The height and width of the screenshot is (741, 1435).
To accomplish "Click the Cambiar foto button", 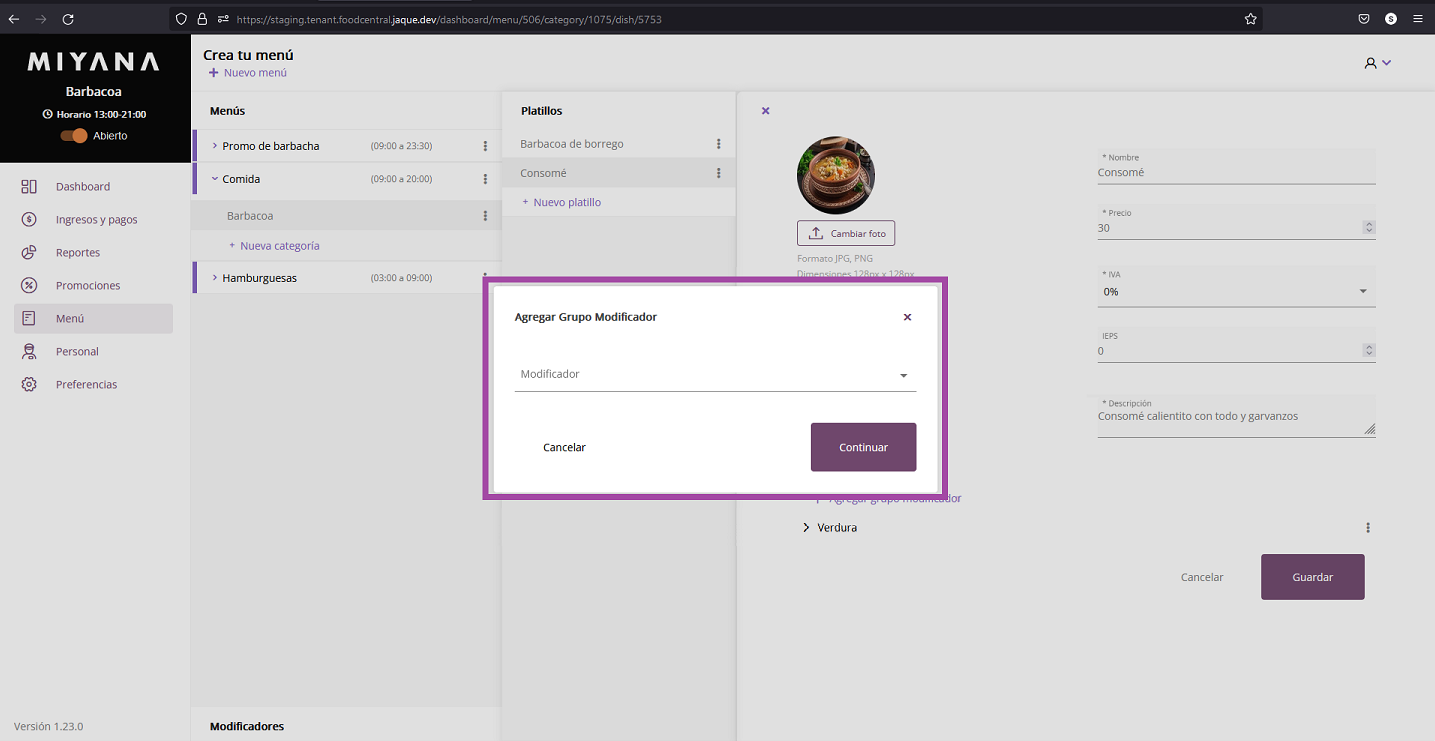I will pyautogui.click(x=846, y=233).
